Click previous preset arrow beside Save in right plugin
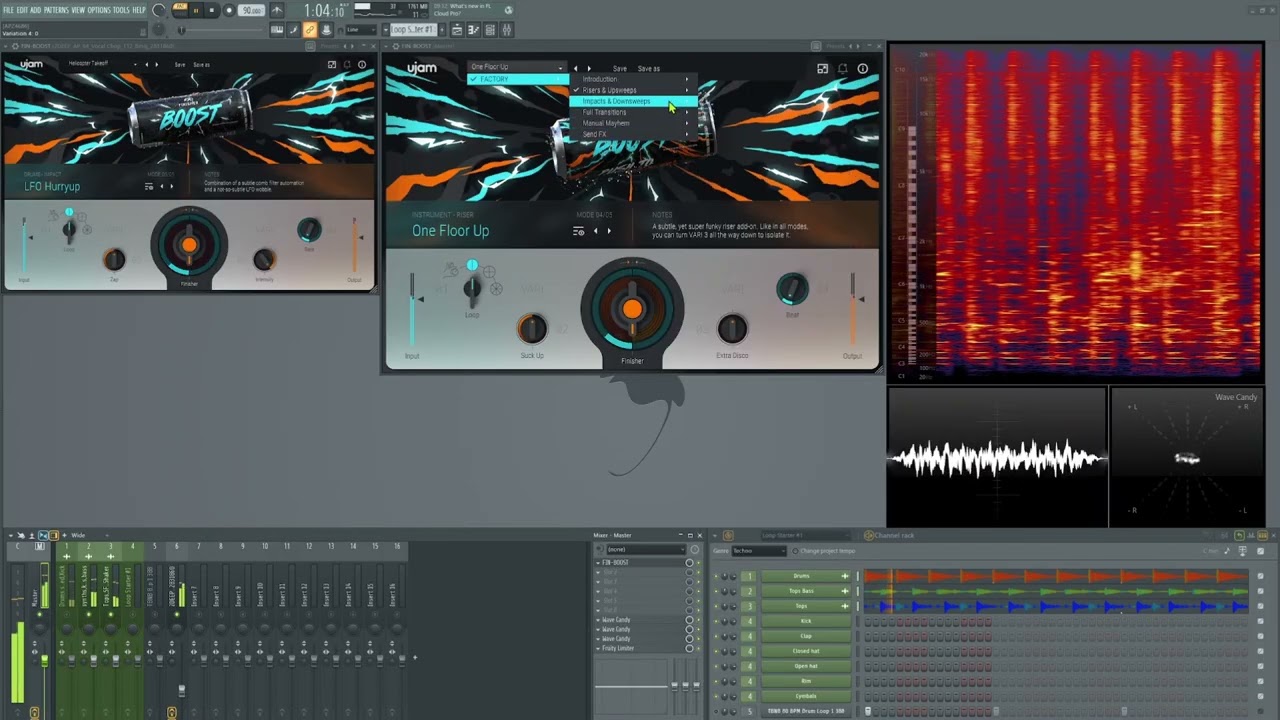 (x=576, y=68)
